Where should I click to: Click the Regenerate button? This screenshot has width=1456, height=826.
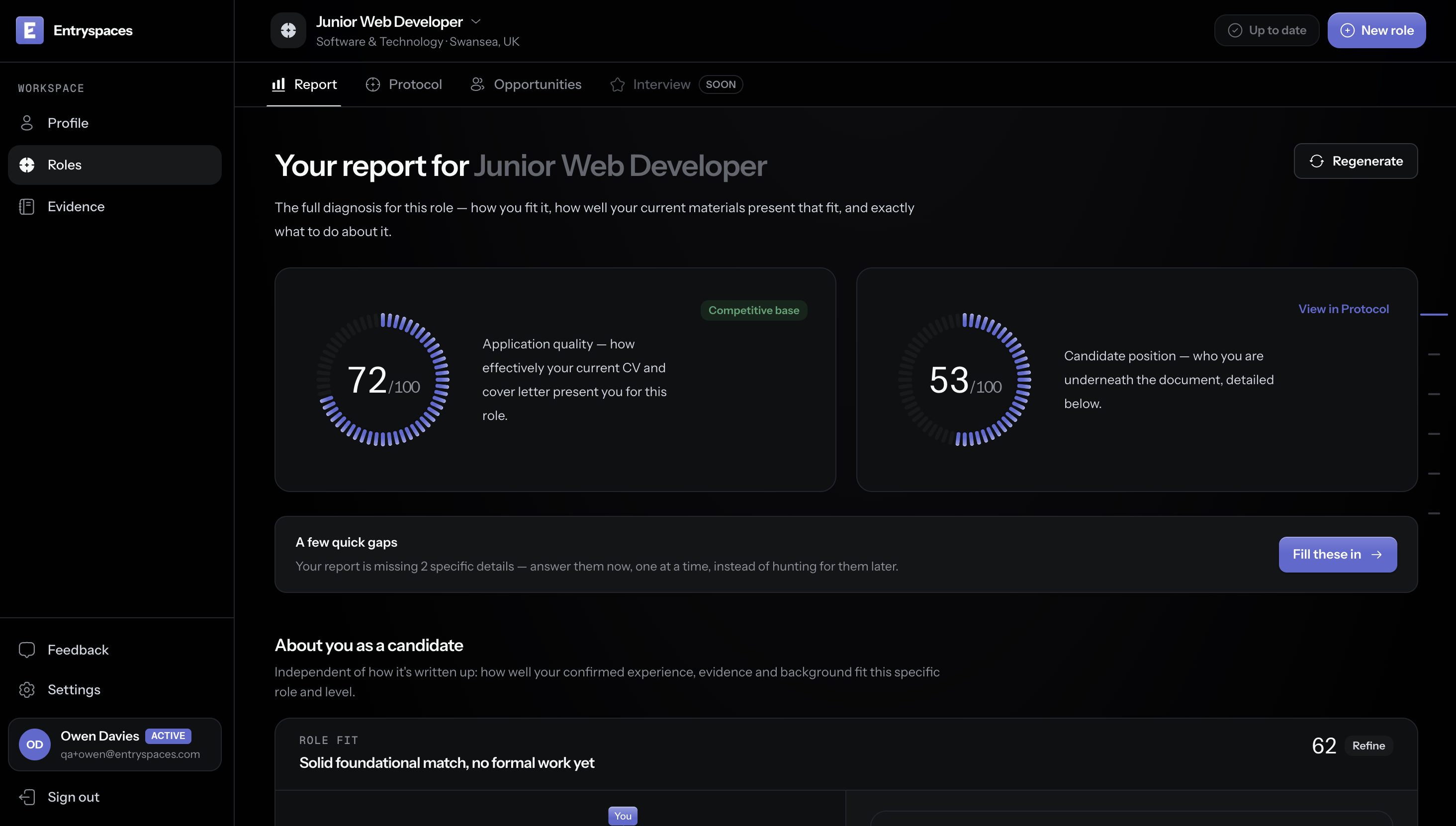pyautogui.click(x=1356, y=161)
